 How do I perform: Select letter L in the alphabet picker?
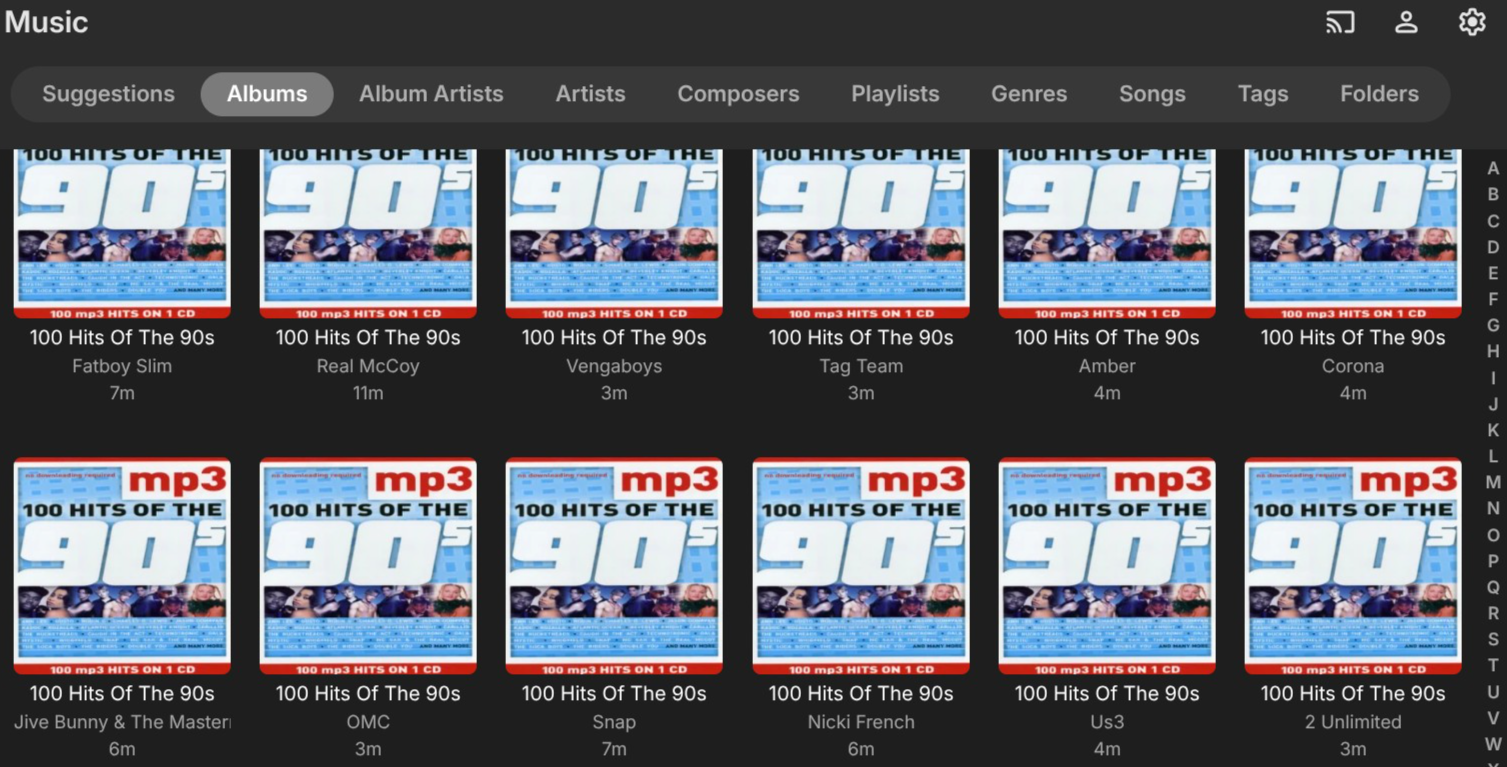(x=1493, y=456)
